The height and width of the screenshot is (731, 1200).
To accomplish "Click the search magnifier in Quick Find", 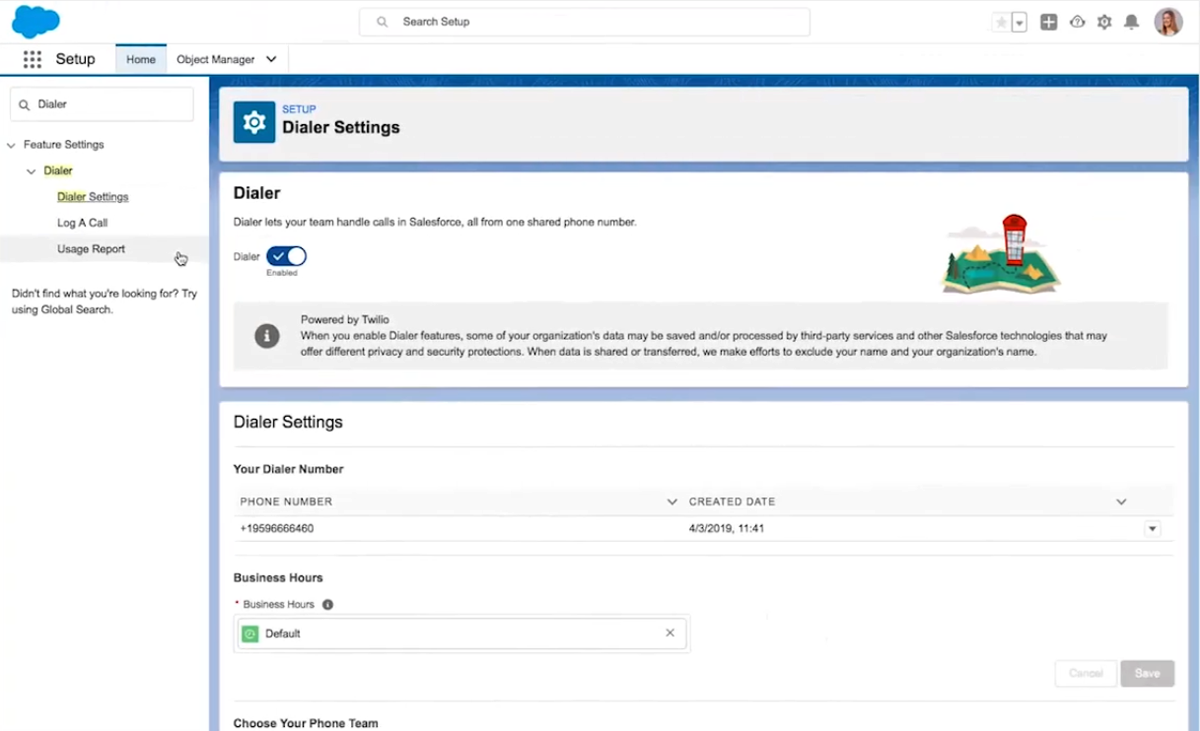I will tap(24, 104).
